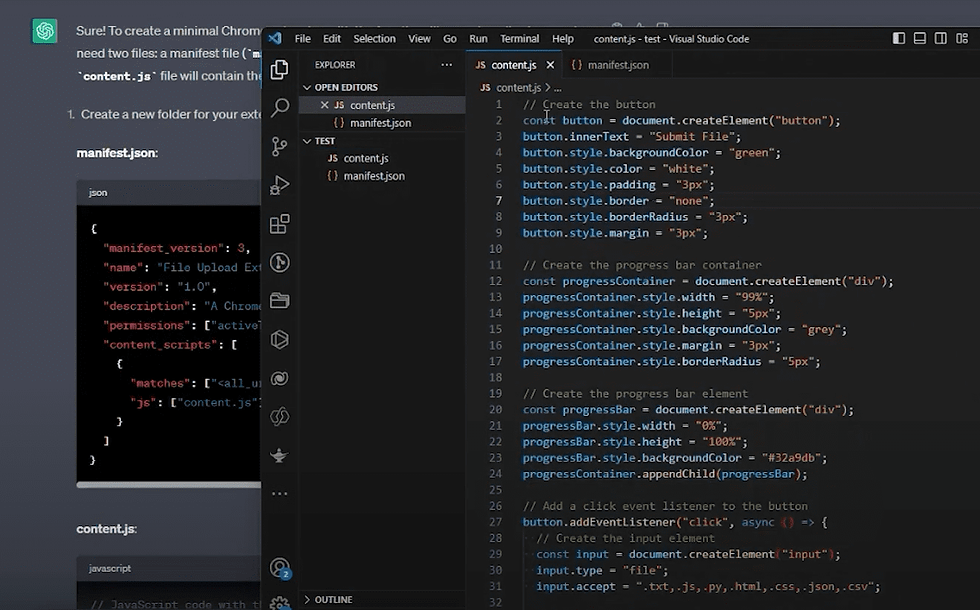
Task: Select manifest.json in Open Editors list
Action: click(380, 123)
